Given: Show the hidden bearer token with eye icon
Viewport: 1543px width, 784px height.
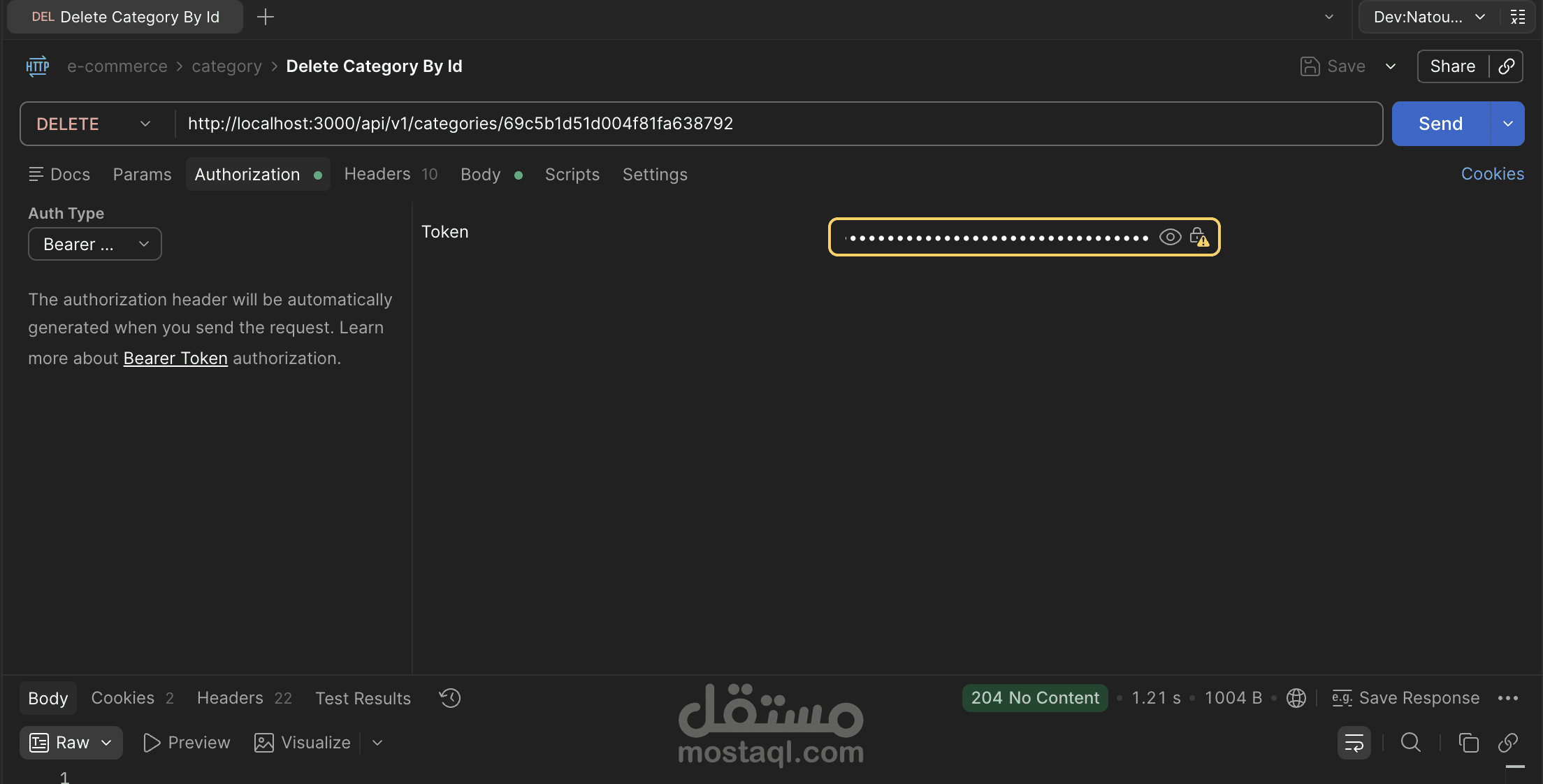Looking at the screenshot, I should [x=1170, y=237].
